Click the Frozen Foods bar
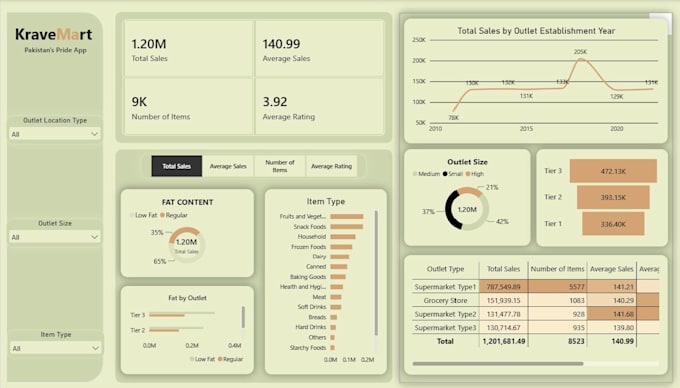The image size is (680, 388). [341, 247]
